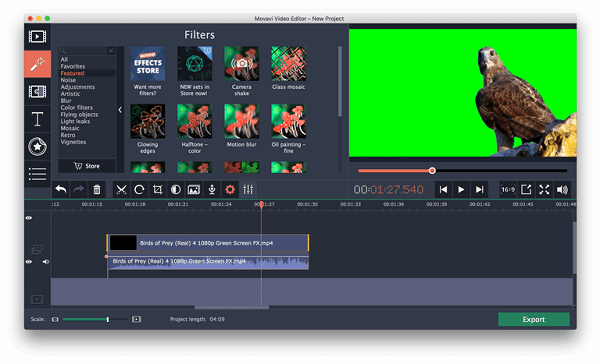The width and height of the screenshot is (600, 364).
Task: Open the Store button
Action: click(86, 166)
